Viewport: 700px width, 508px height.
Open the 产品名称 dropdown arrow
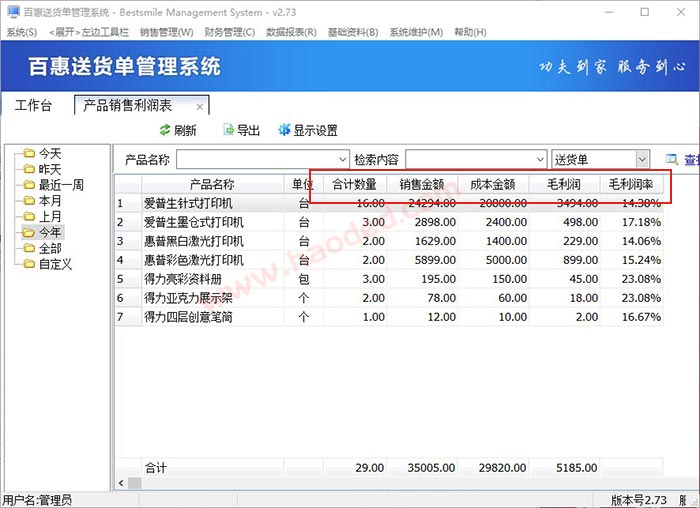pos(342,159)
